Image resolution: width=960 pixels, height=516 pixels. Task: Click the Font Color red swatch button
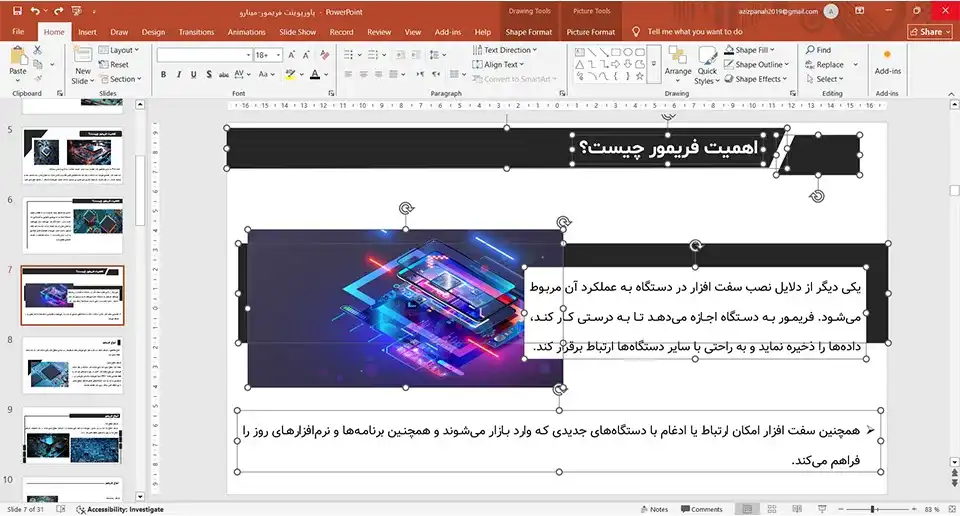click(315, 74)
